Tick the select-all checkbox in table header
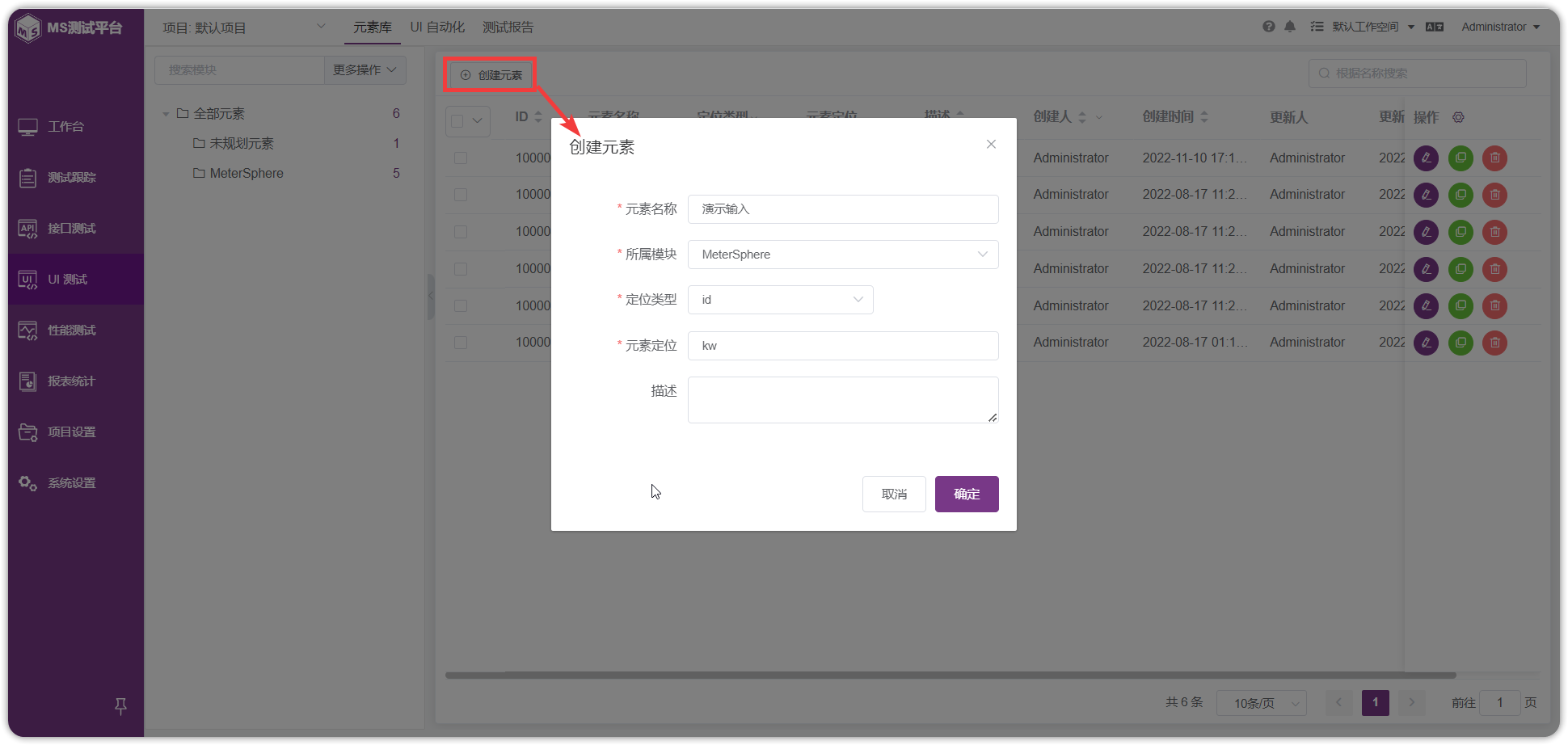This screenshot has height=745, width=1568. coord(457,121)
